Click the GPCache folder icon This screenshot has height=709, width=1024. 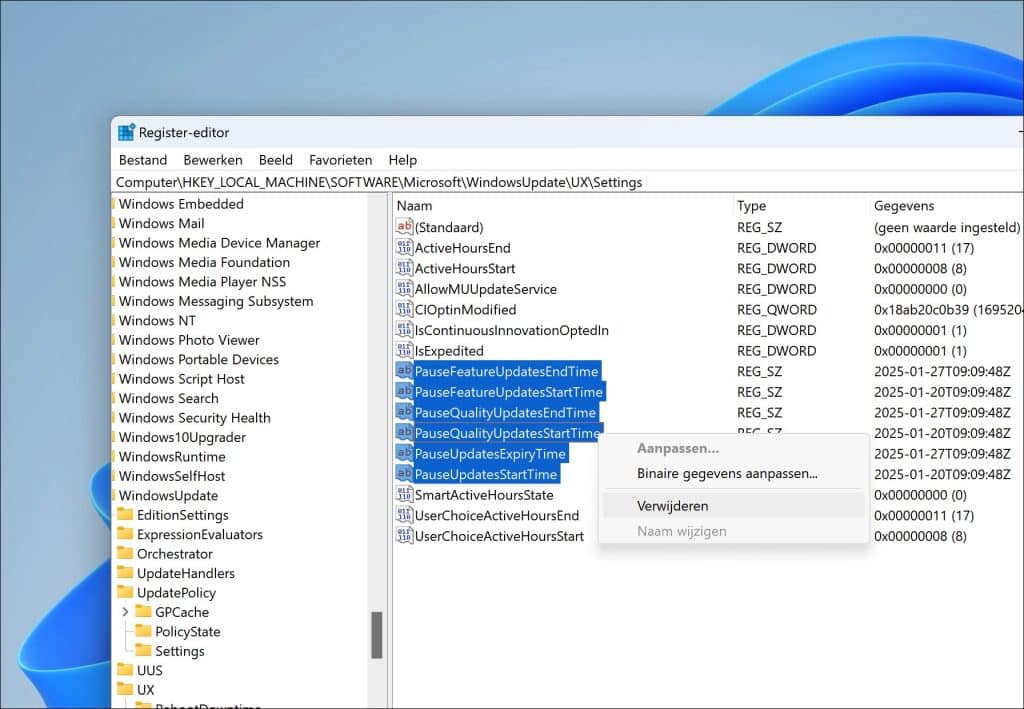coord(143,612)
